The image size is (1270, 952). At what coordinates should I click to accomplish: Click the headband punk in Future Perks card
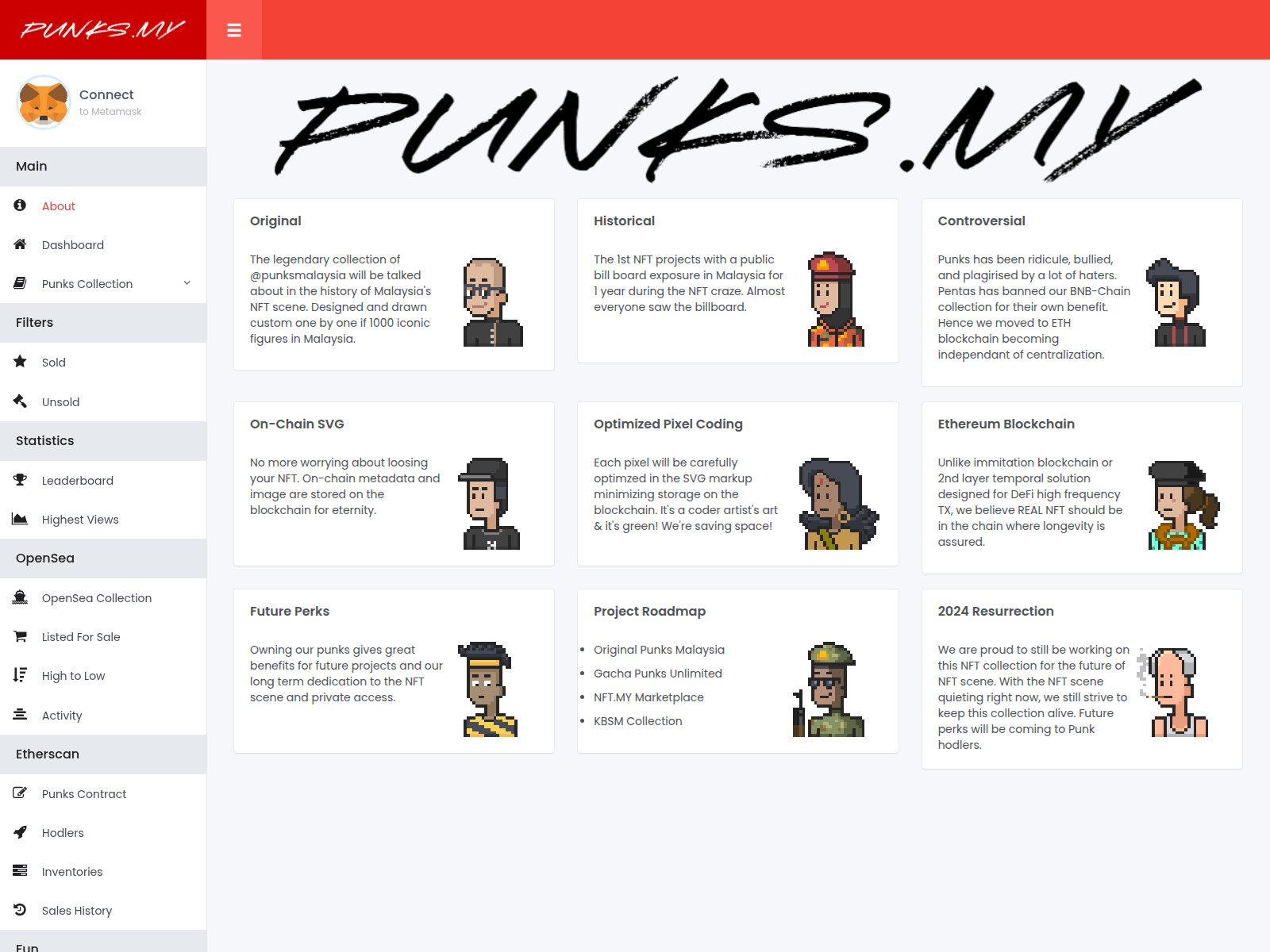point(488,689)
